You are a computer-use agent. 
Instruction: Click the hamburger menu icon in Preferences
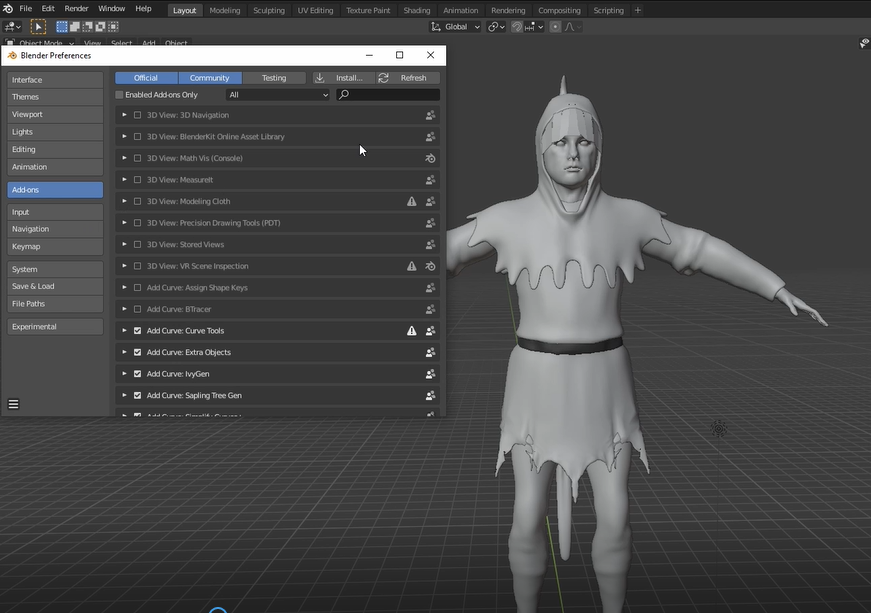click(13, 403)
